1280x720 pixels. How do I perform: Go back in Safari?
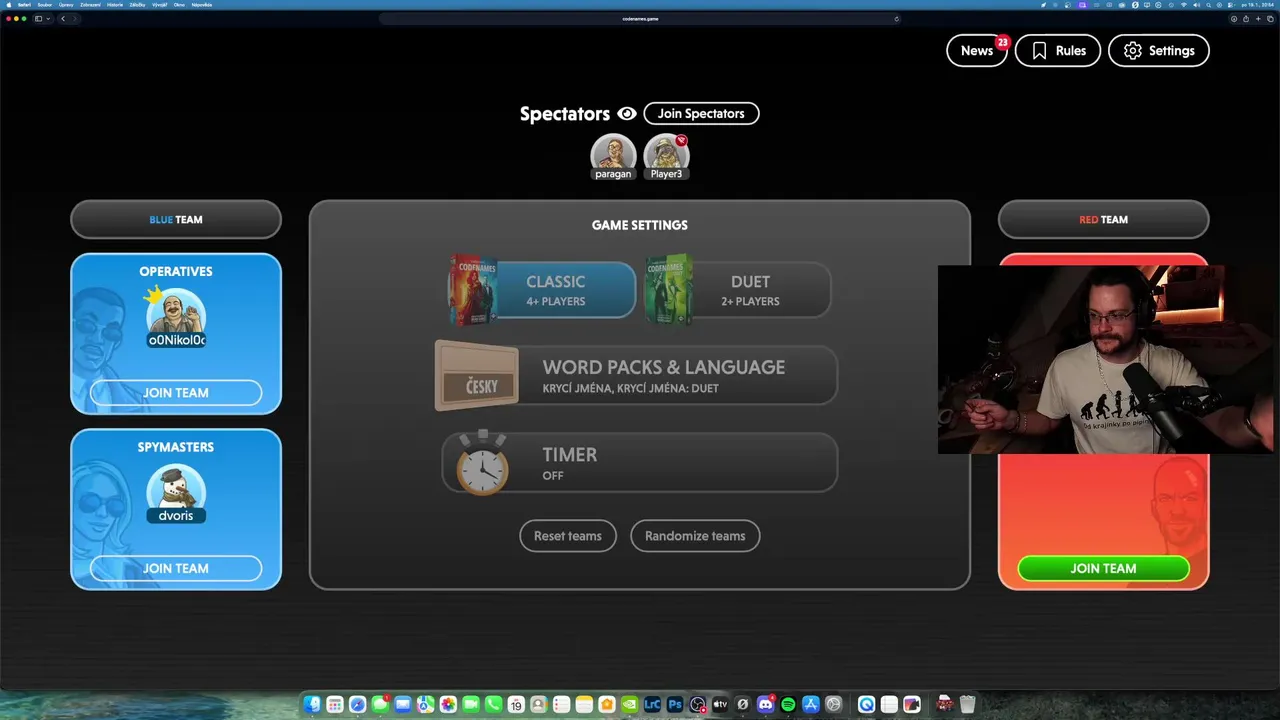click(63, 18)
